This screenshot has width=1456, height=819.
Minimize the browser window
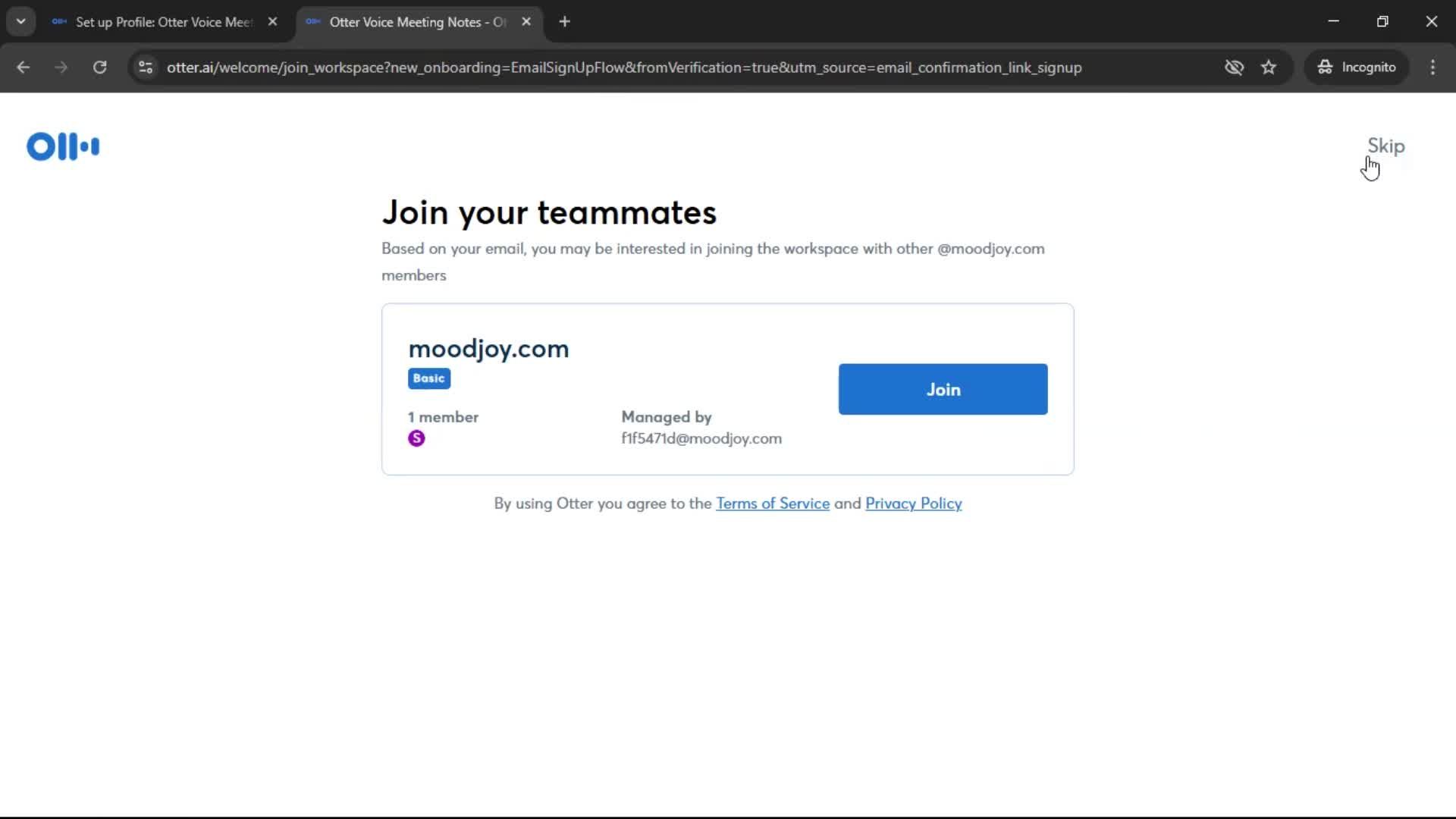tap(1334, 21)
